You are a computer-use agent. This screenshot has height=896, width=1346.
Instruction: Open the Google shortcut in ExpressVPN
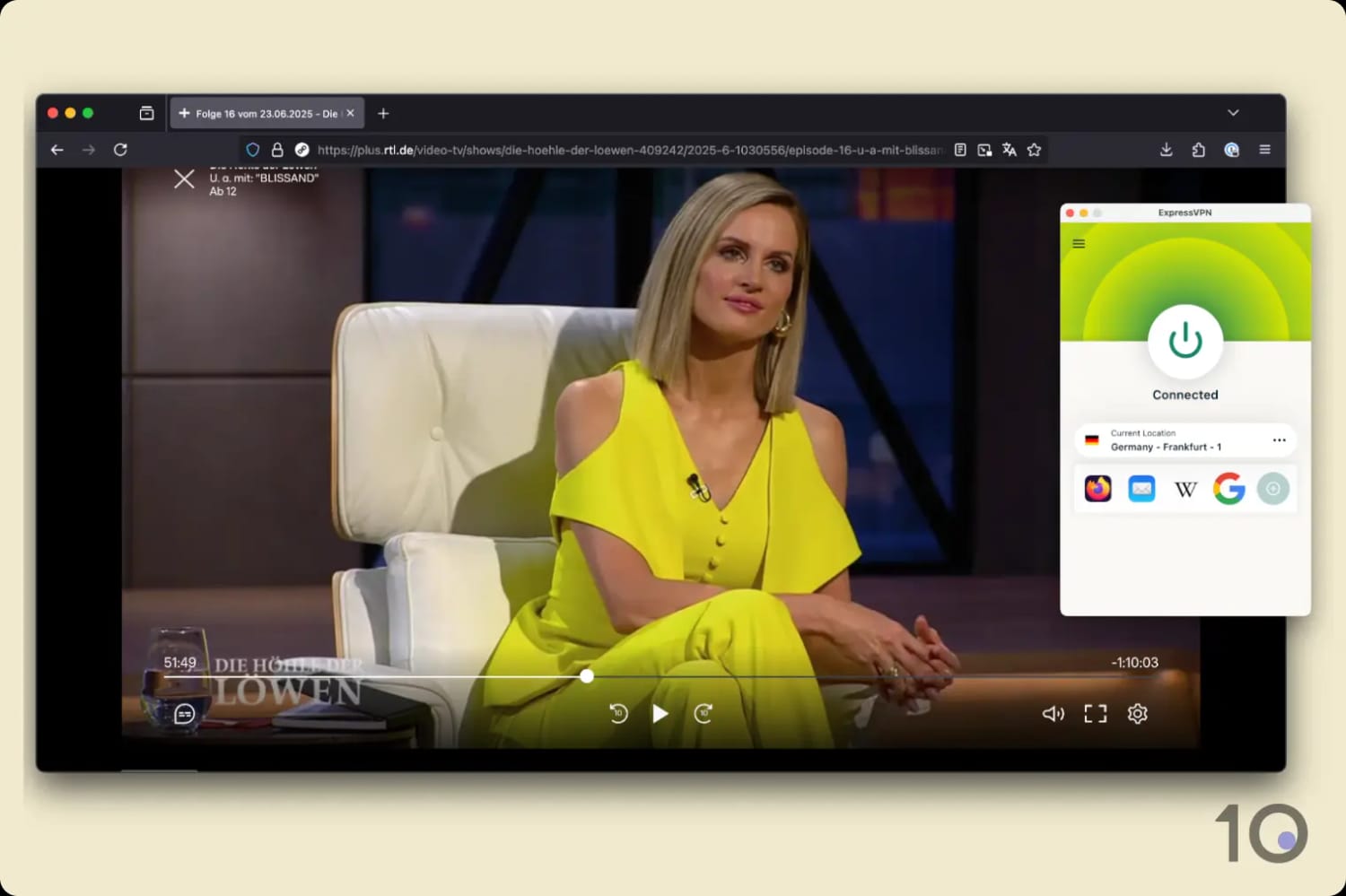pyautogui.click(x=1228, y=488)
